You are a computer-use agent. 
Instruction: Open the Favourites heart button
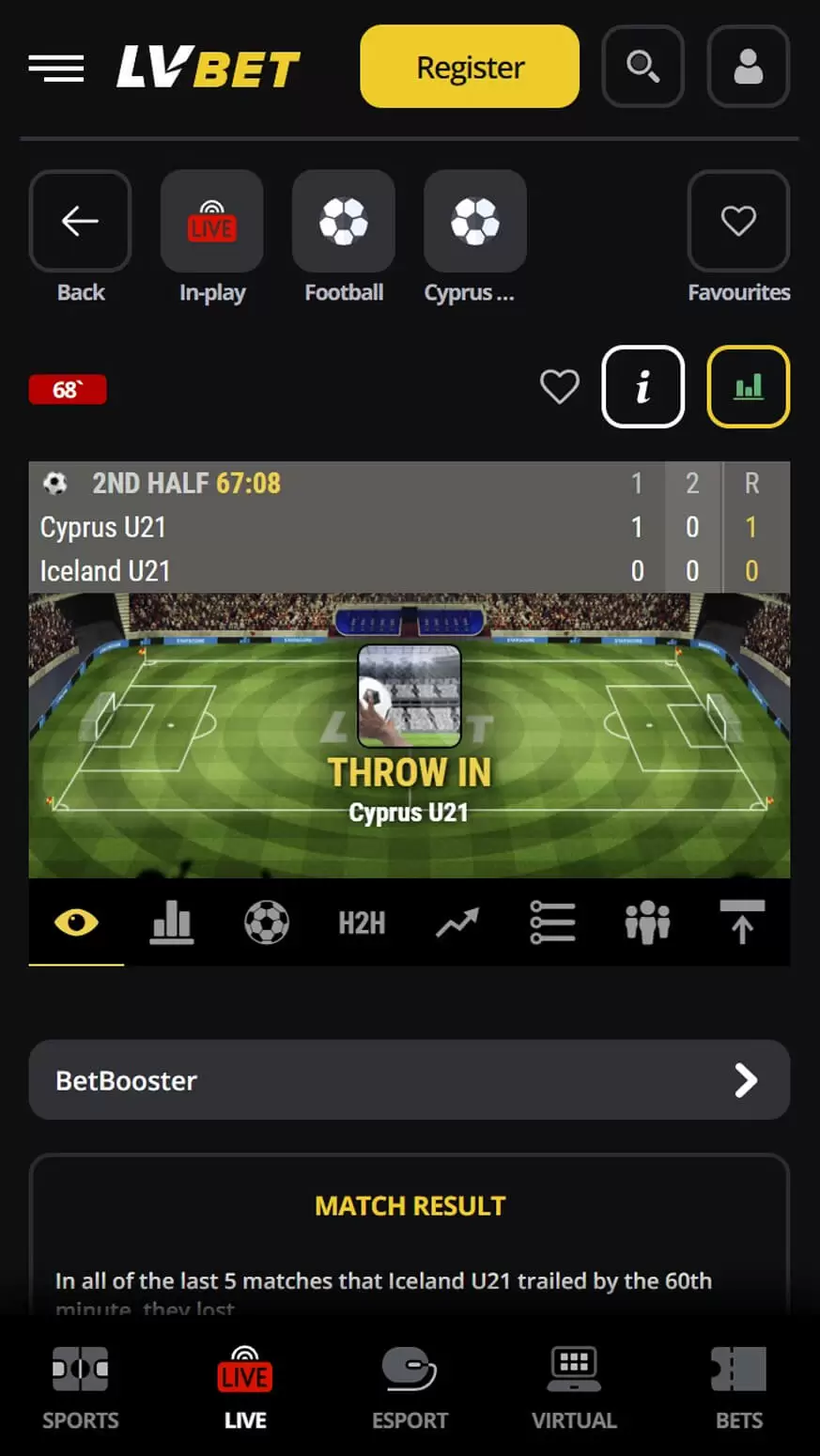point(738,238)
